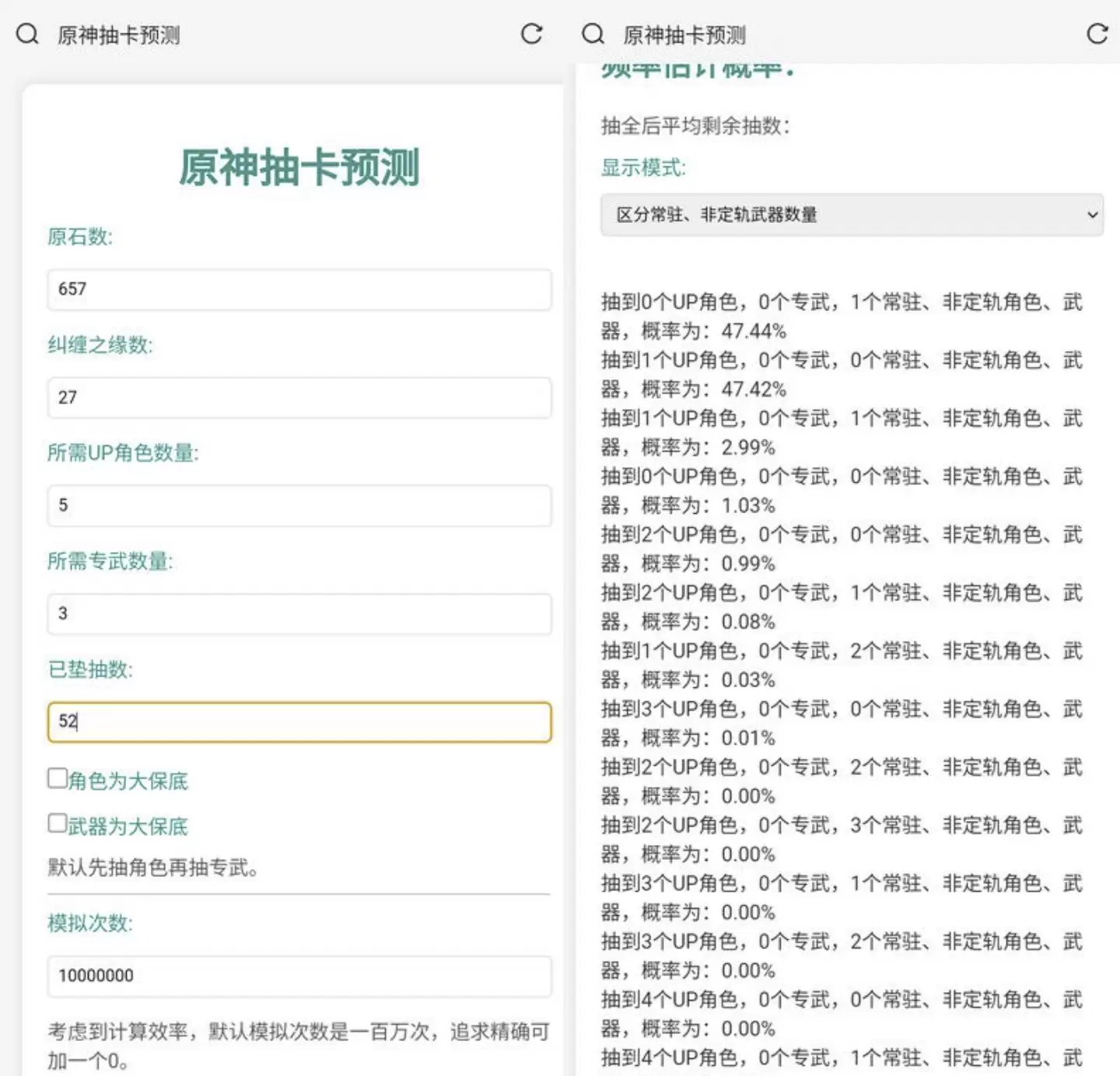Click the 原石数 label
Viewport: 1120px width, 1076px height.
coord(80,236)
